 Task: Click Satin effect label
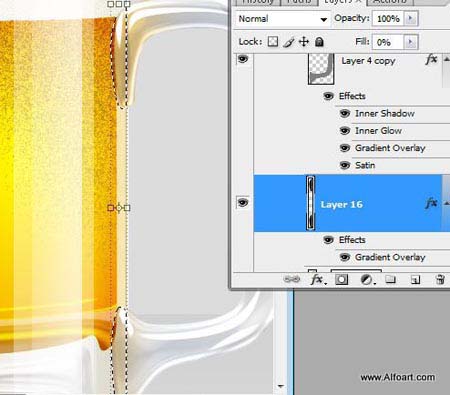[x=365, y=165]
